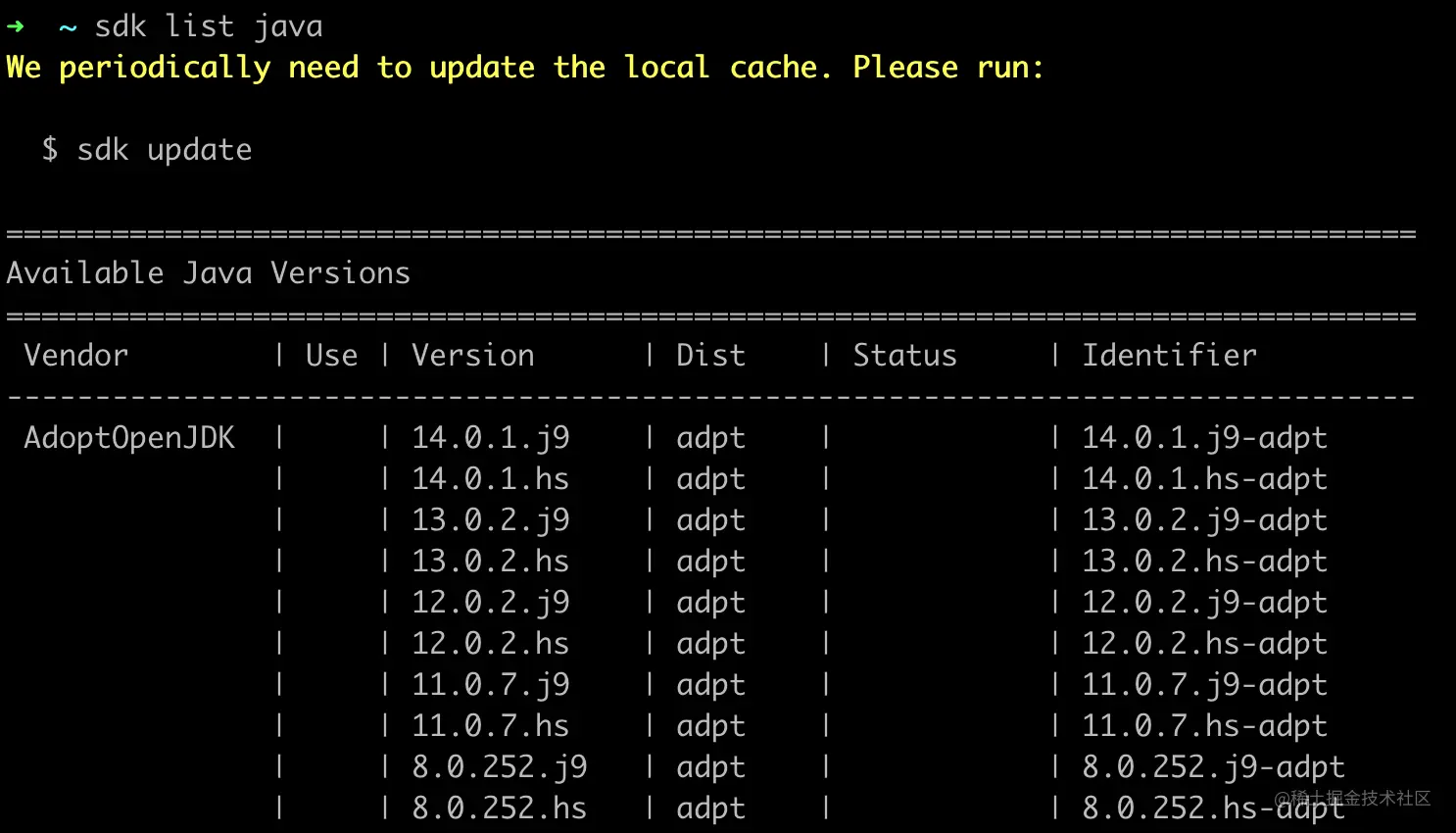Click the 'Use' column header
Viewport: 1456px width, 833px height.
(x=331, y=355)
